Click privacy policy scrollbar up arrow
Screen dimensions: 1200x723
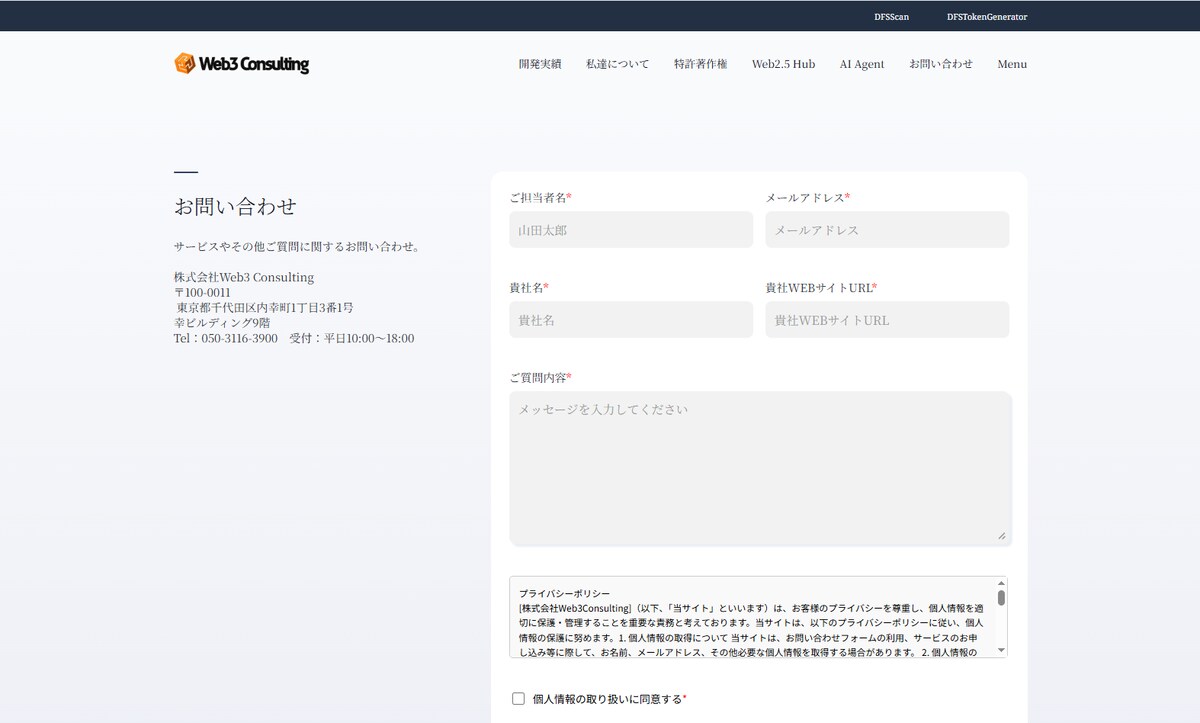[x=1001, y=583]
